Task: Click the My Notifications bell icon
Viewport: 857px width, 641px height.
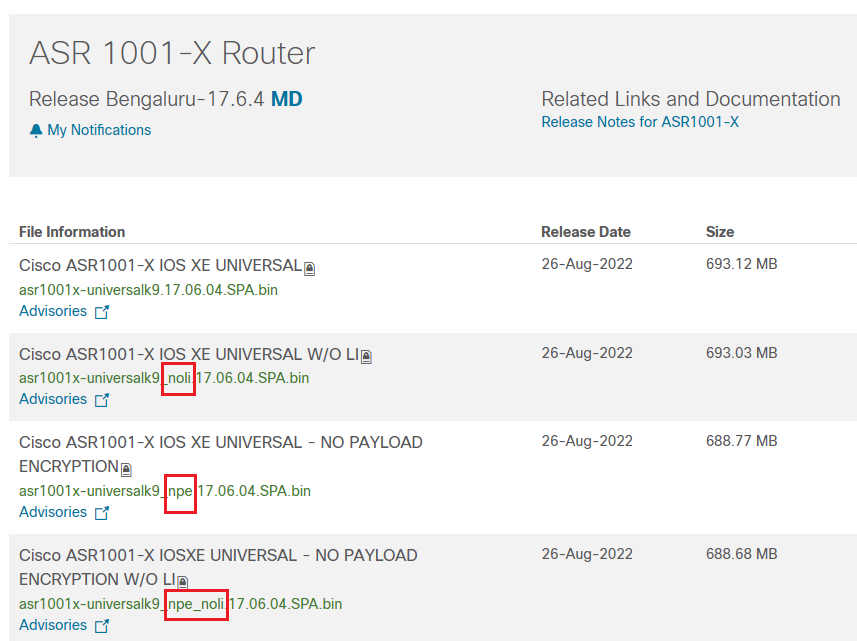Action: (x=36, y=131)
